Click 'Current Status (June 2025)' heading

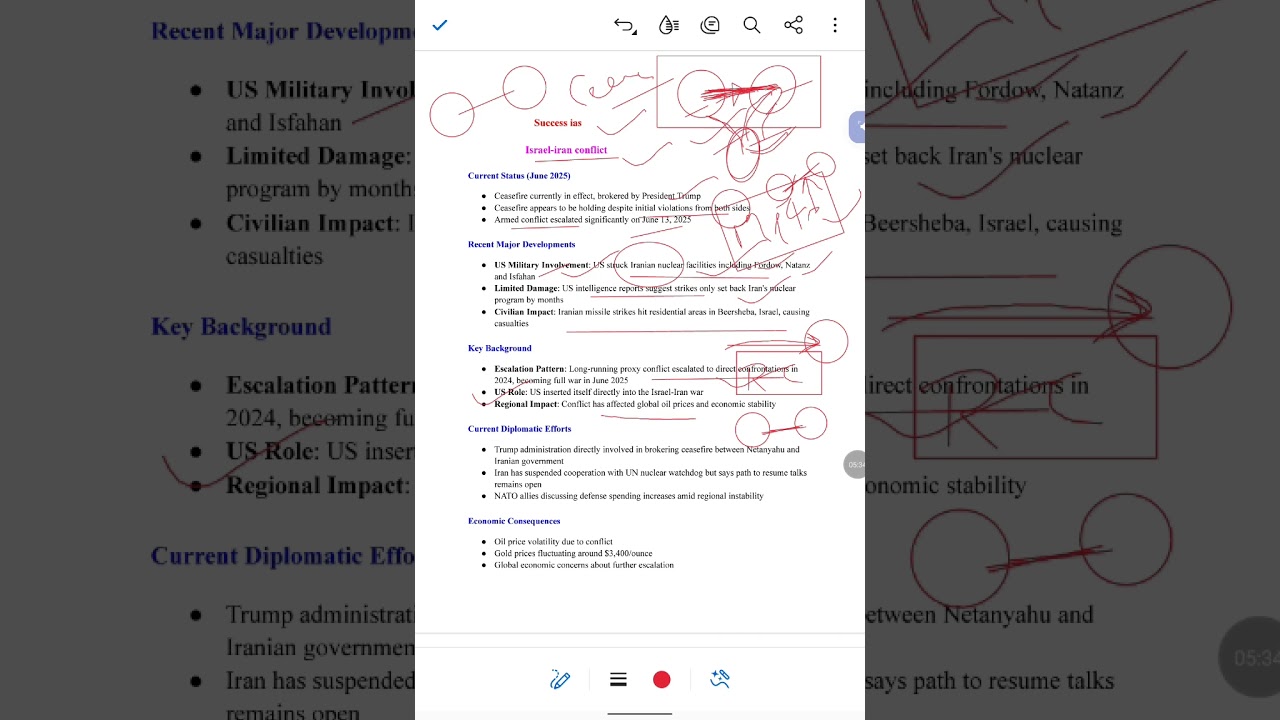tap(519, 176)
